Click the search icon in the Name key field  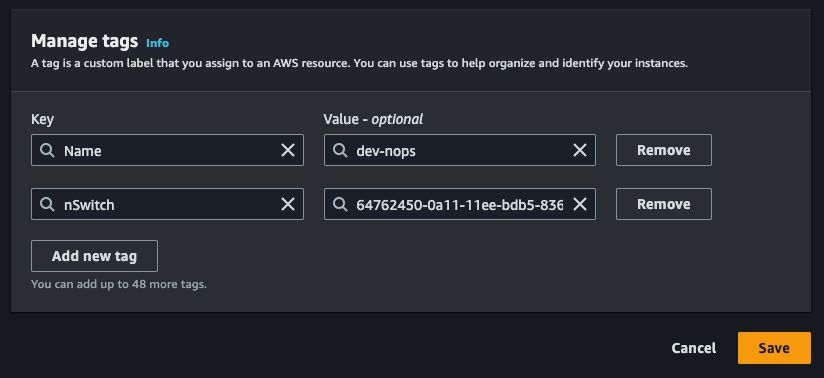click(47, 150)
